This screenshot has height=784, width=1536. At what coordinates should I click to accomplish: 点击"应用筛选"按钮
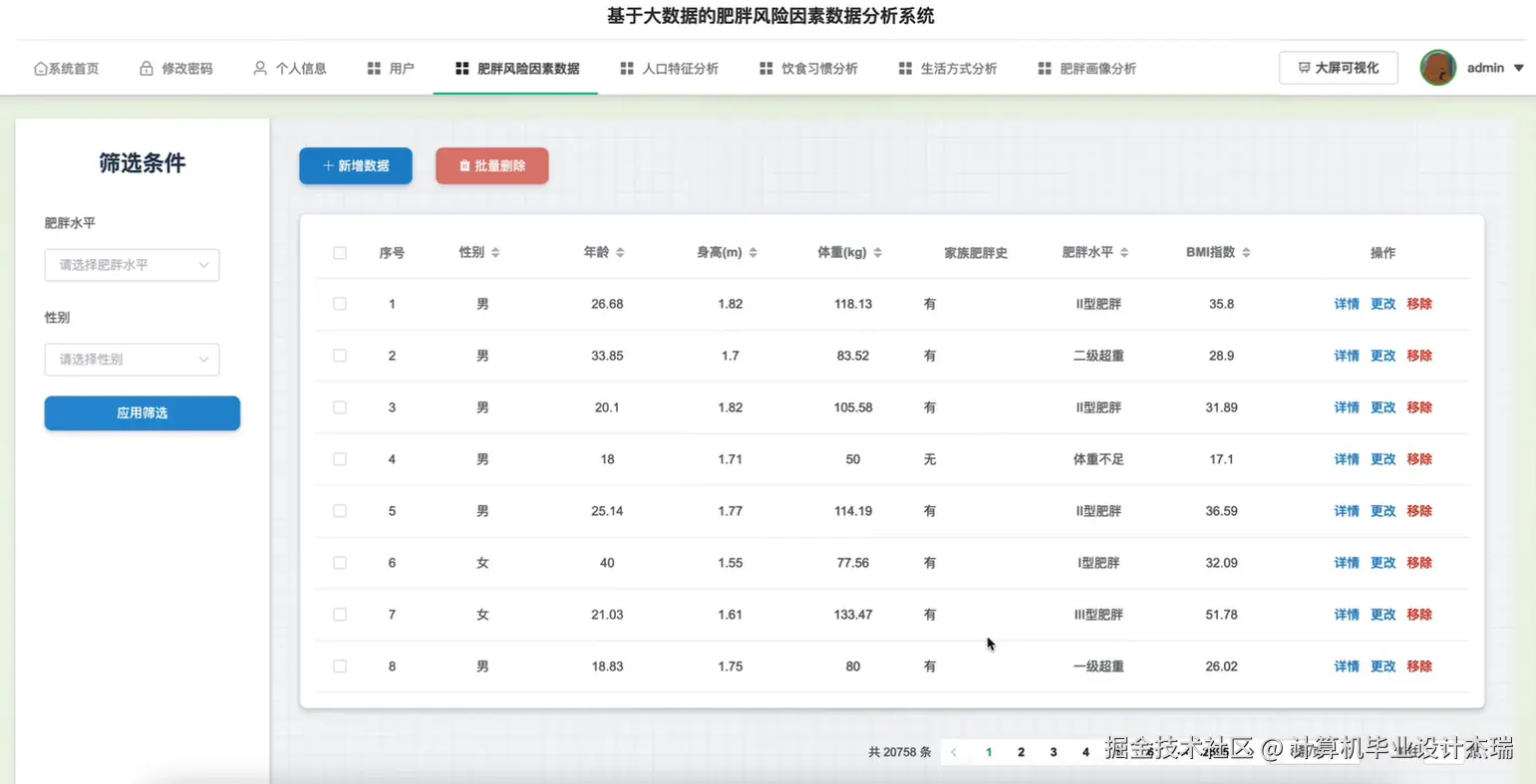click(x=142, y=412)
